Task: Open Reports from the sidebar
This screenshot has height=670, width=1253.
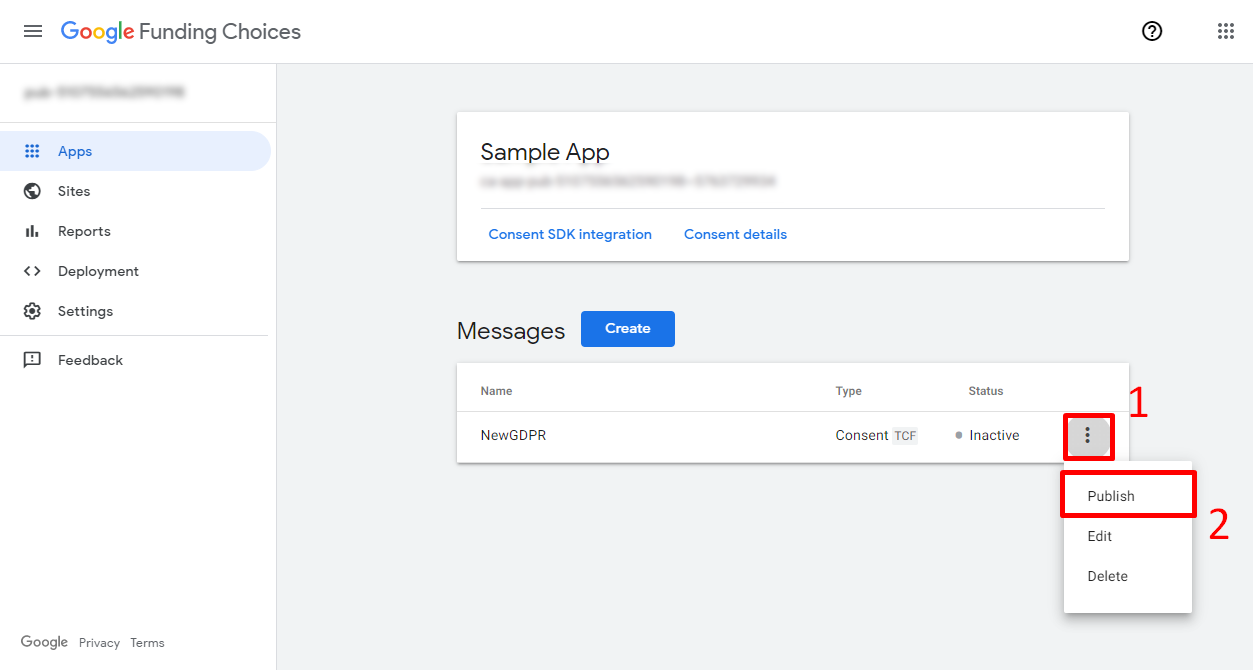Action: coord(134,231)
